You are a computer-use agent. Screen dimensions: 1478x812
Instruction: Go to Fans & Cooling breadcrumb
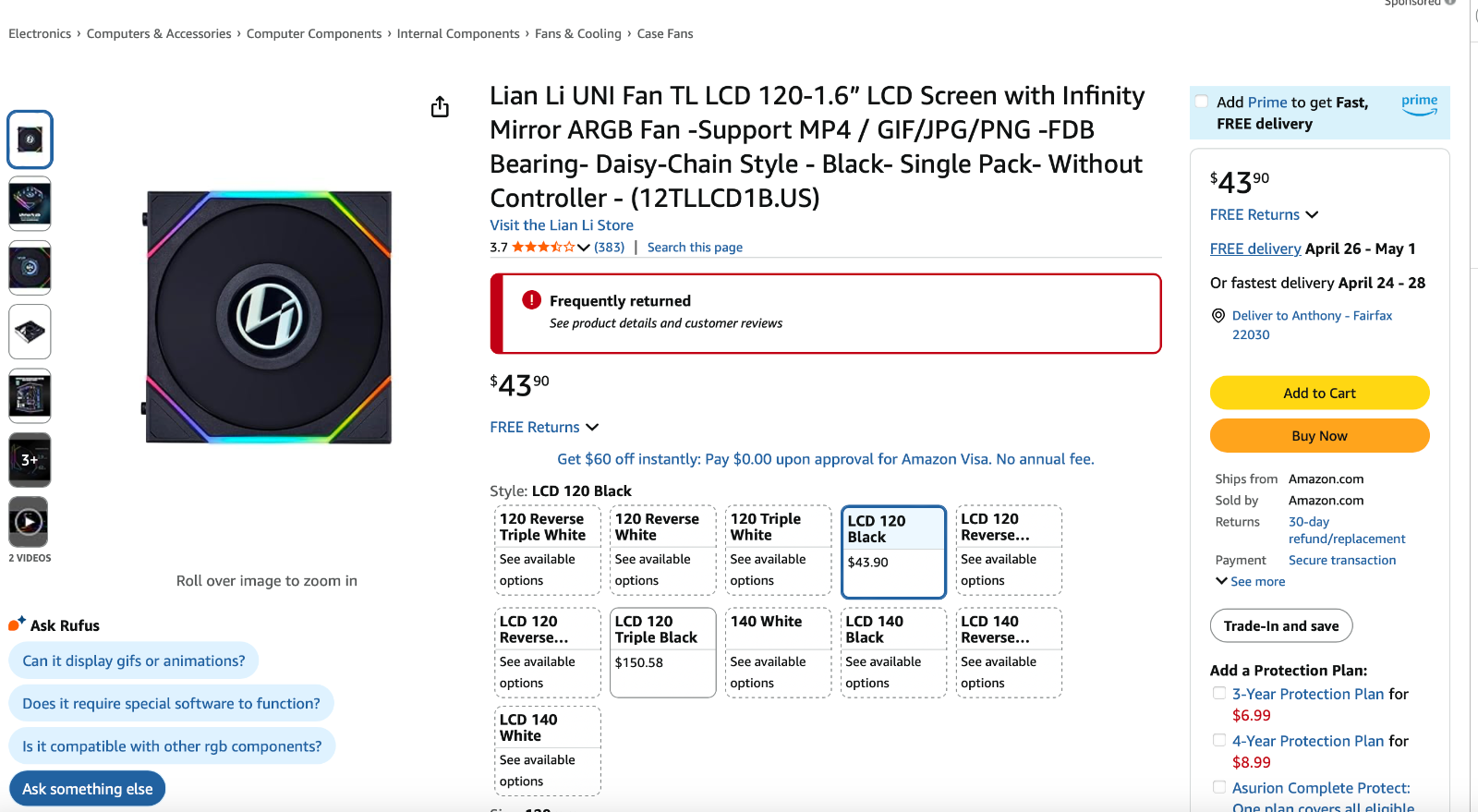click(577, 34)
